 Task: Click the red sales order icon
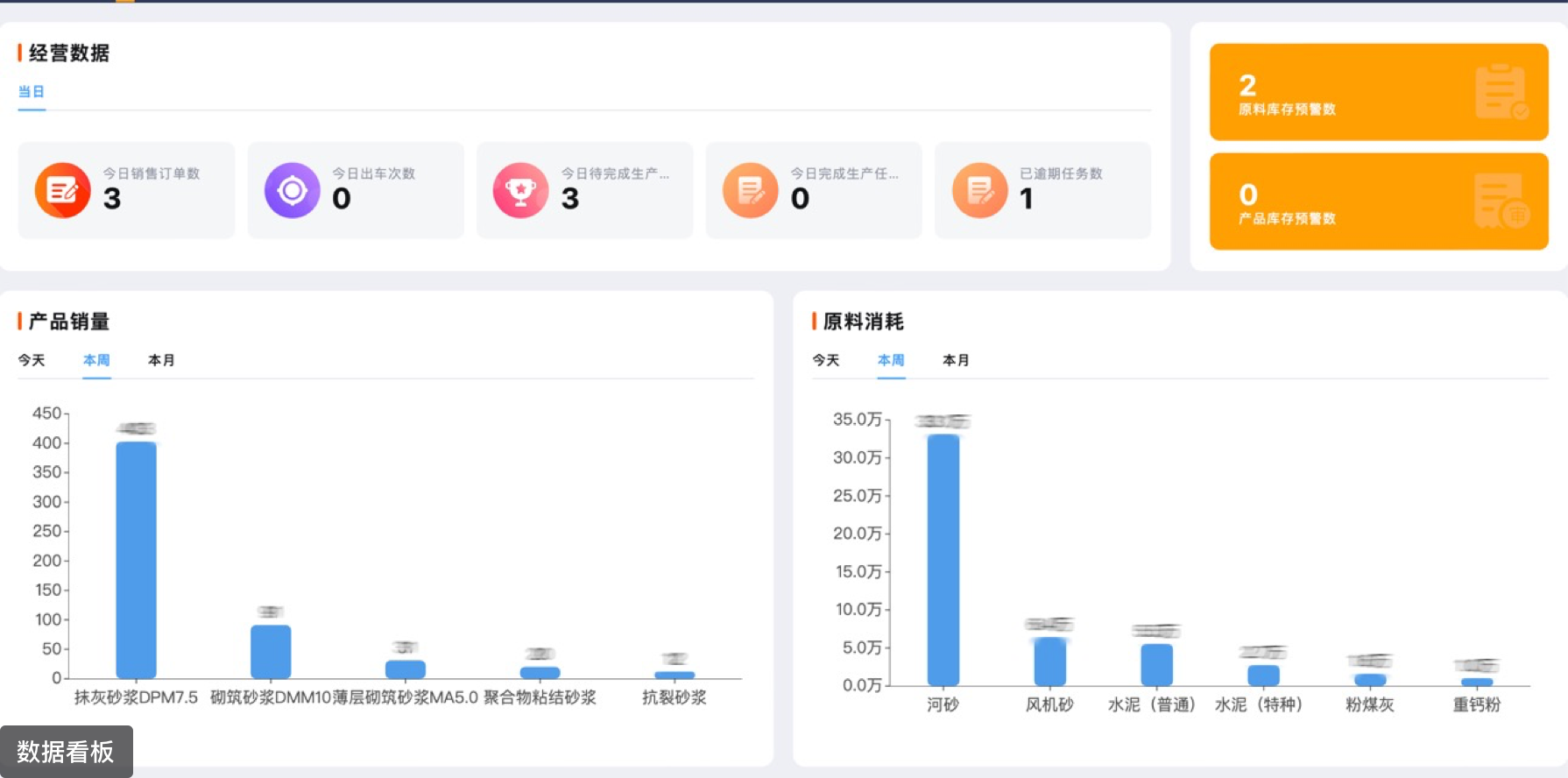coord(63,190)
